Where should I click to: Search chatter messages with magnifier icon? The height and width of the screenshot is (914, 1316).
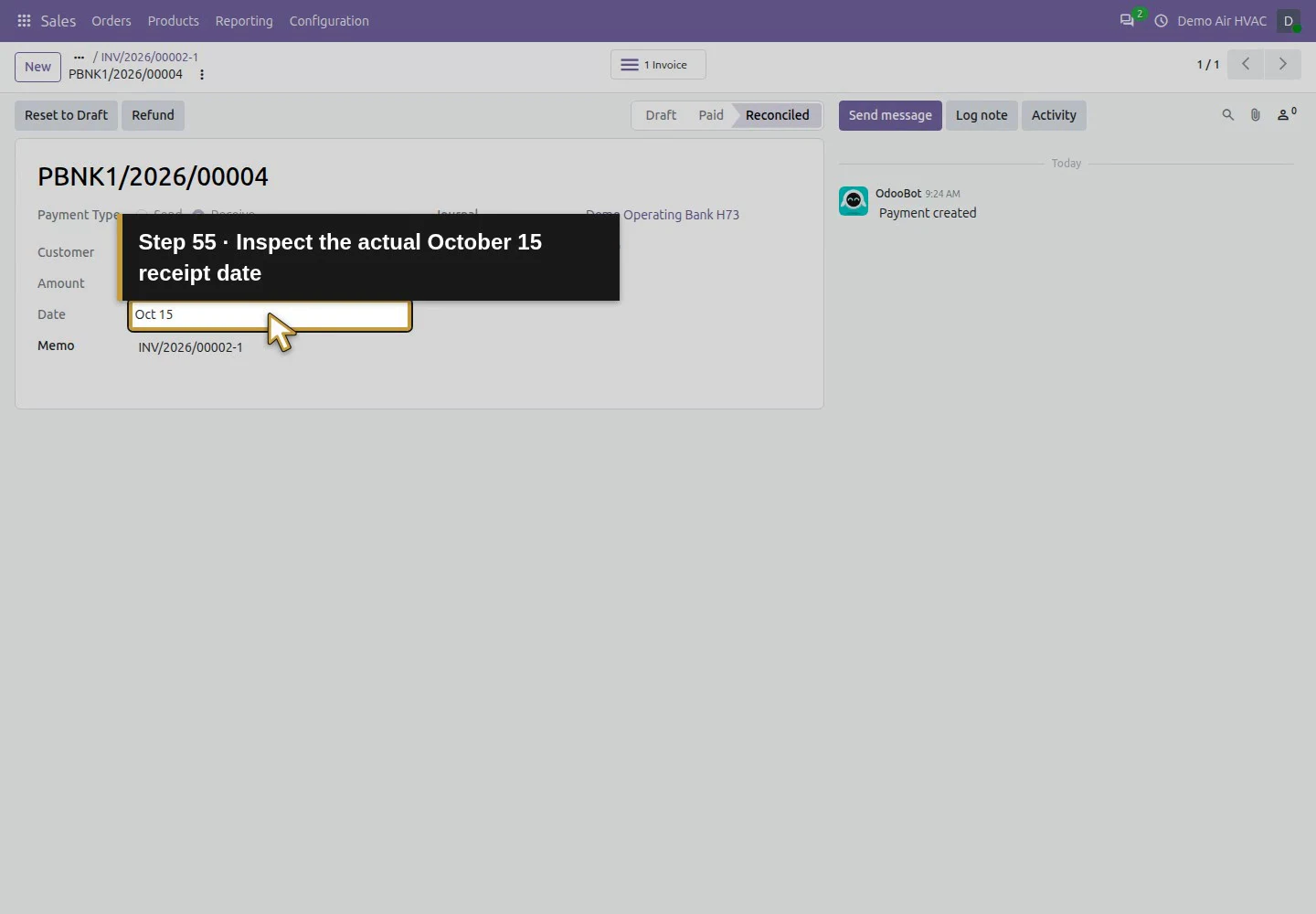1227,115
